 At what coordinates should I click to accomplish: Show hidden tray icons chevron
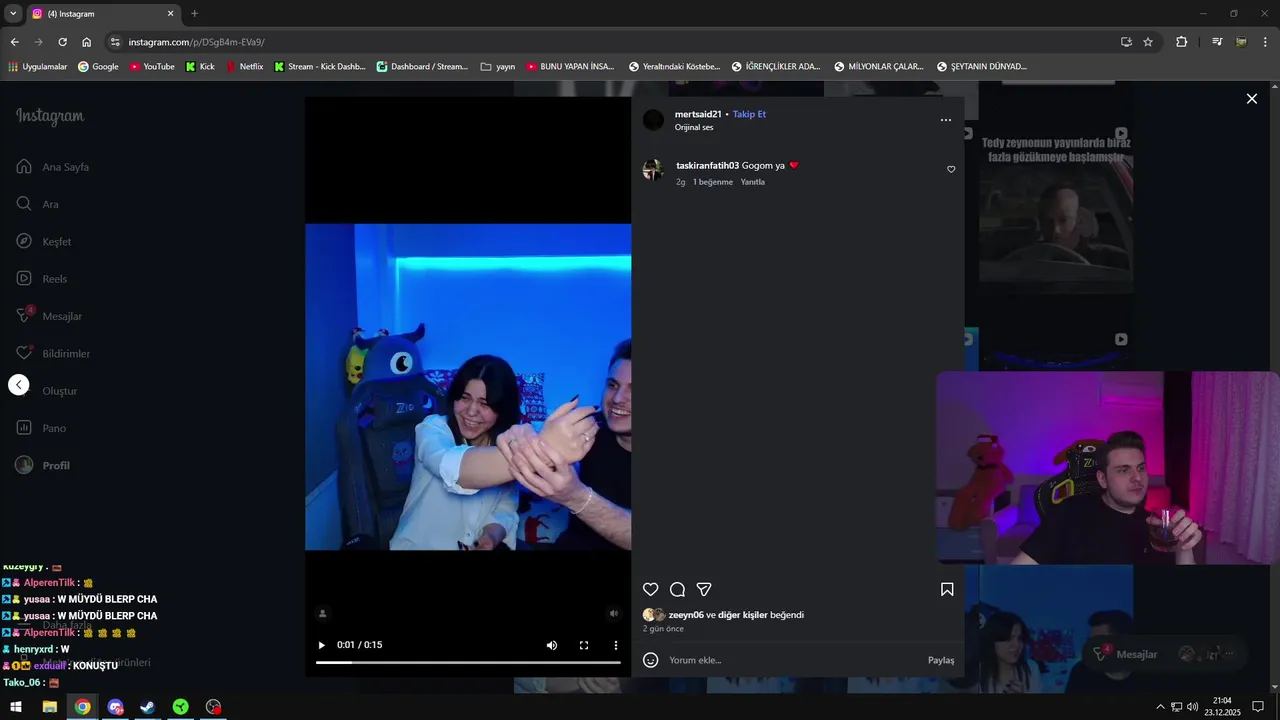[1160, 707]
